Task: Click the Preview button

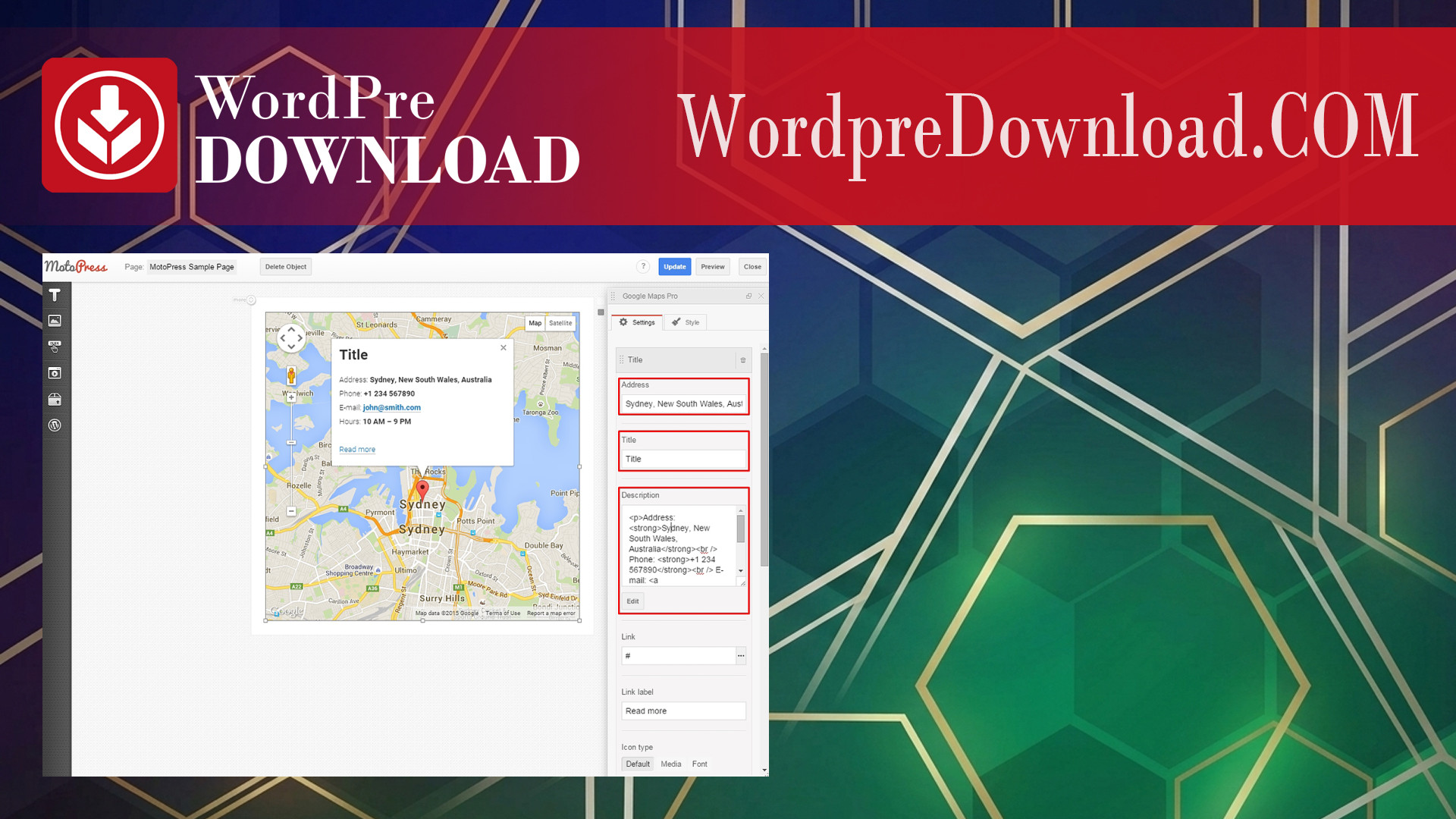Action: coord(713,267)
